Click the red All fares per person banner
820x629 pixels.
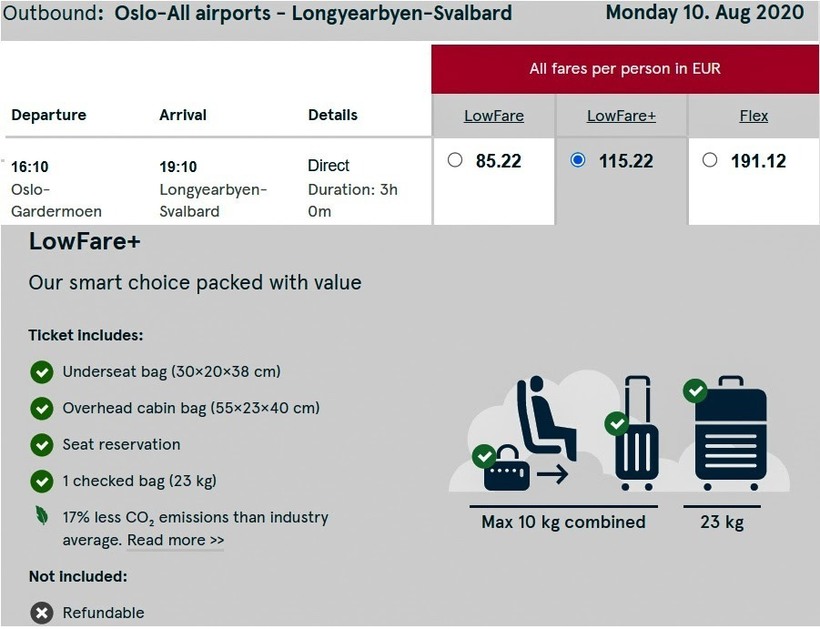tap(625, 69)
